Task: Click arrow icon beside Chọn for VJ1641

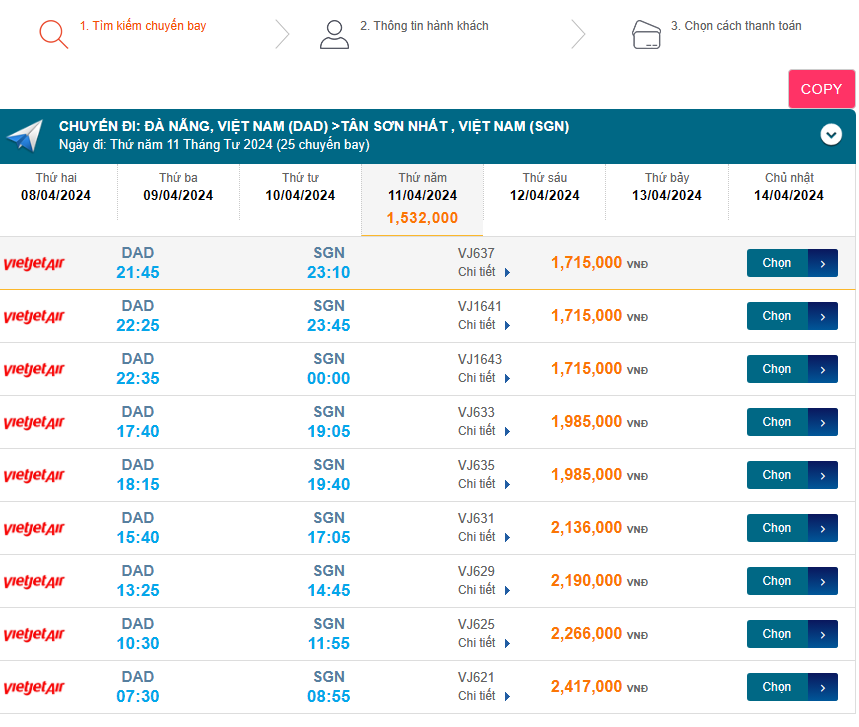Action: 822,316
